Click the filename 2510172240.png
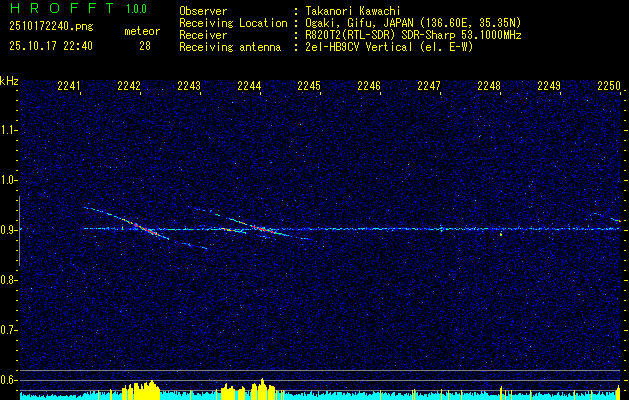Image resolution: width=629 pixels, height=400 pixels. pyautogui.click(x=51, y=27)
